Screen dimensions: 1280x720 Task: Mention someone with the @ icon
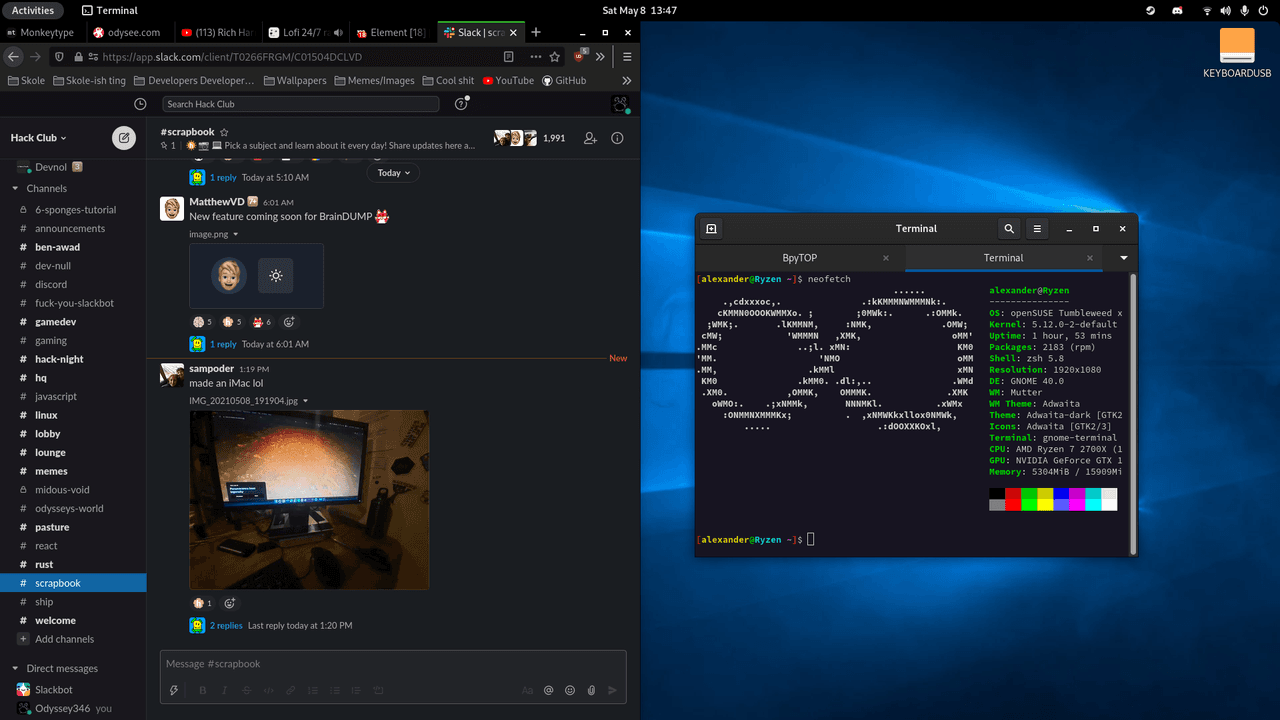click(548, 690)
